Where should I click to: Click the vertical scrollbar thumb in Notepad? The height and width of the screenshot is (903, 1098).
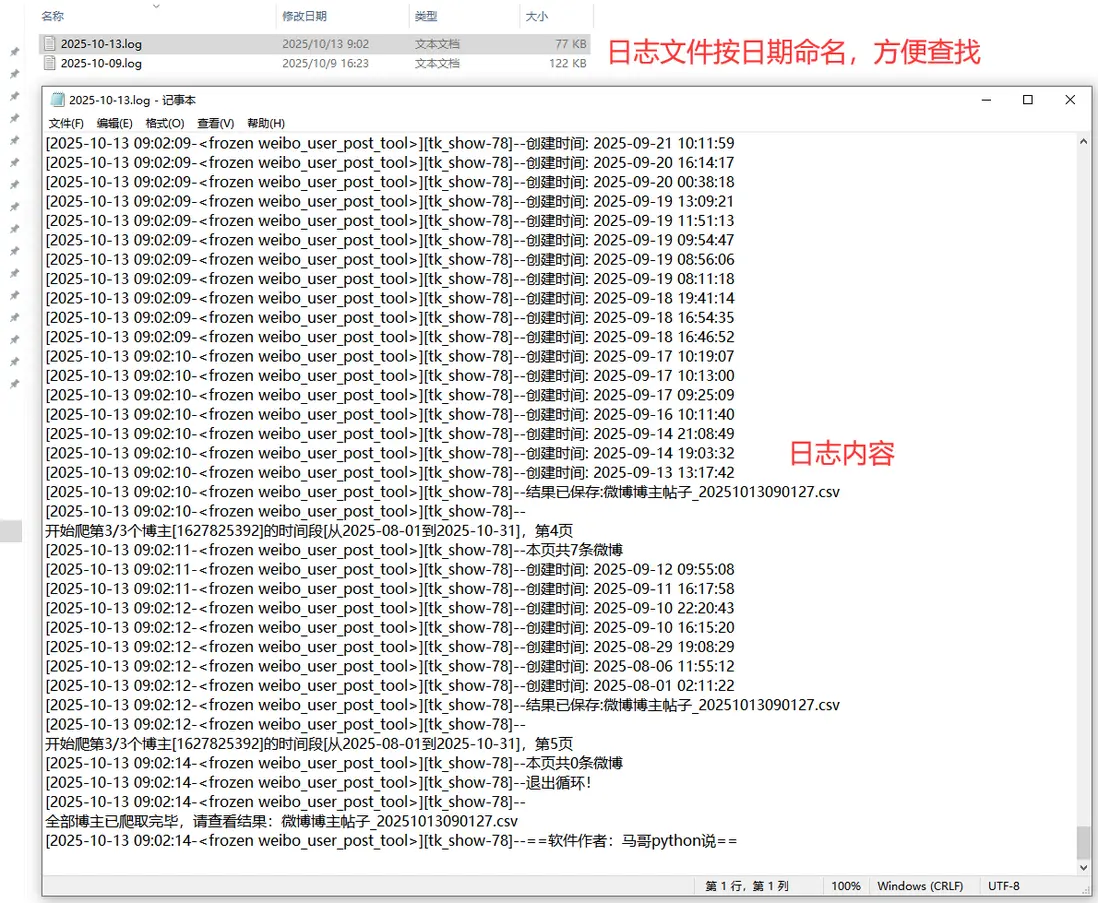coord(1083,842)
